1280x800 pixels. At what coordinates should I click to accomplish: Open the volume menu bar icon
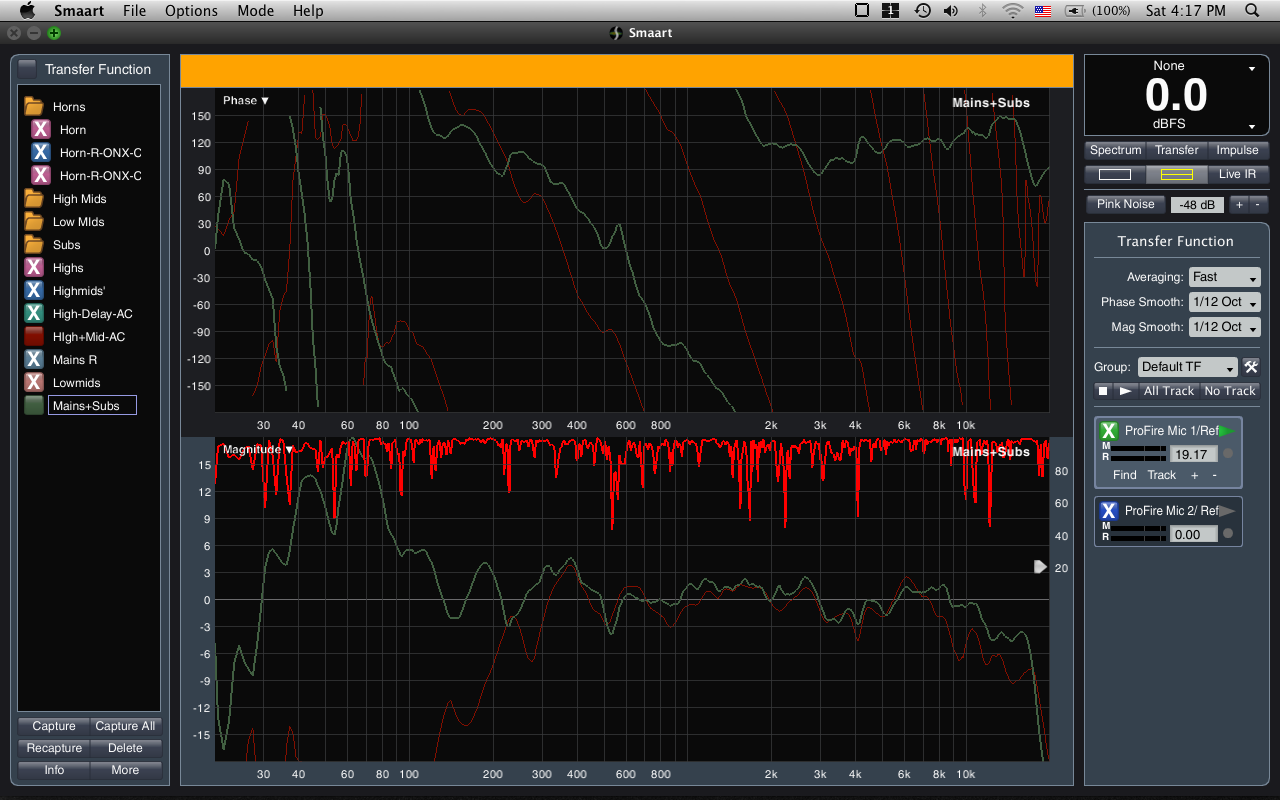point(951,11)
